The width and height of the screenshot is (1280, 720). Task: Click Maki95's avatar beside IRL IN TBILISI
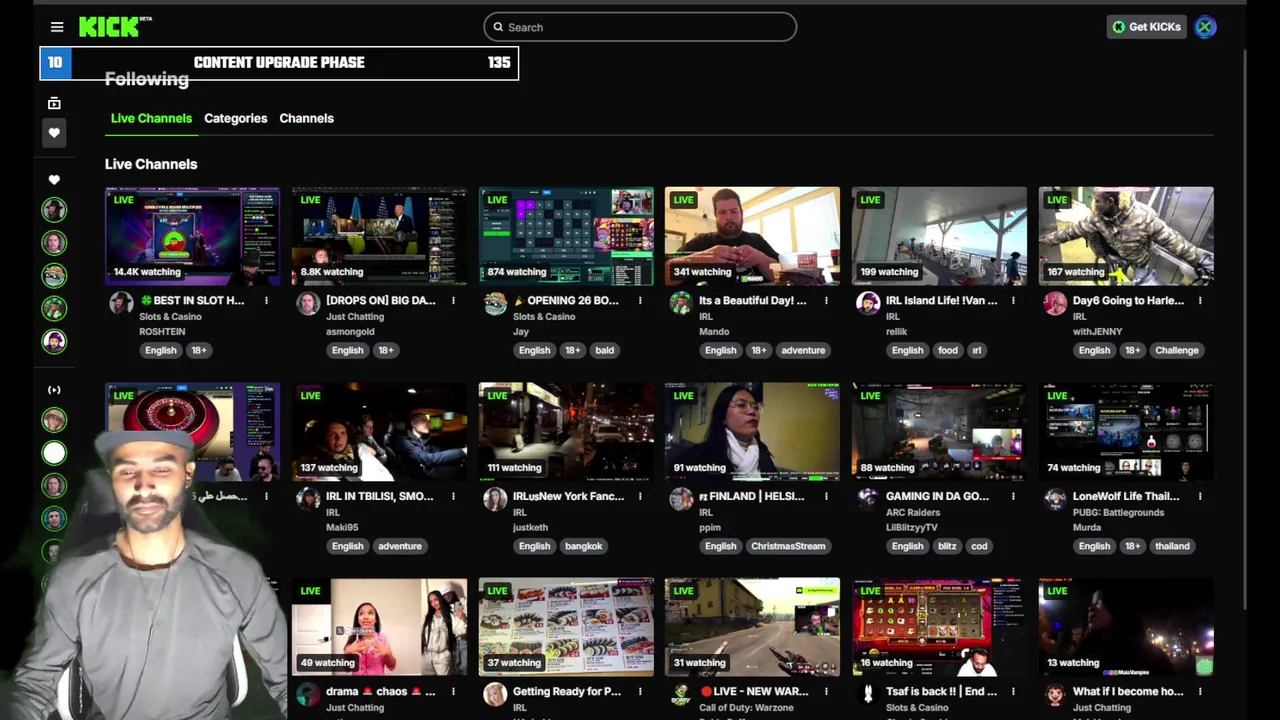pos(308,499)
